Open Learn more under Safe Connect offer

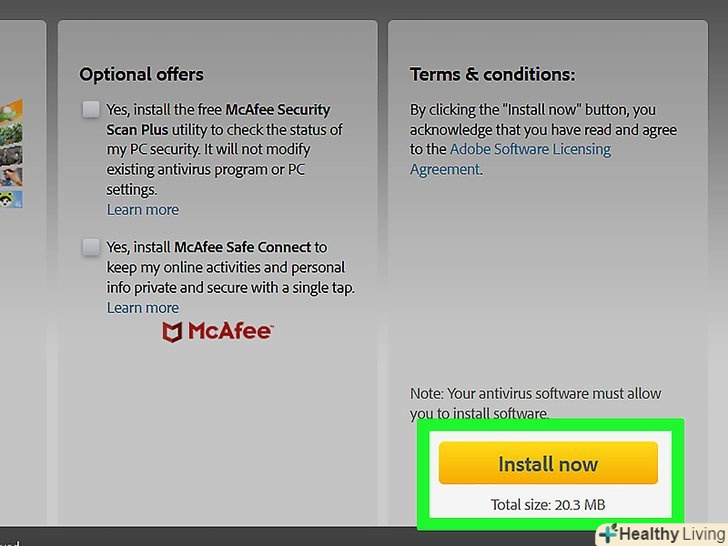click(x=143, y=308)
